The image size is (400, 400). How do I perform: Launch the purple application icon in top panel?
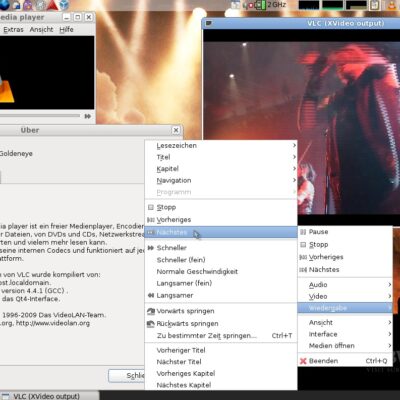pyautogui.click(x=28, y=5)
